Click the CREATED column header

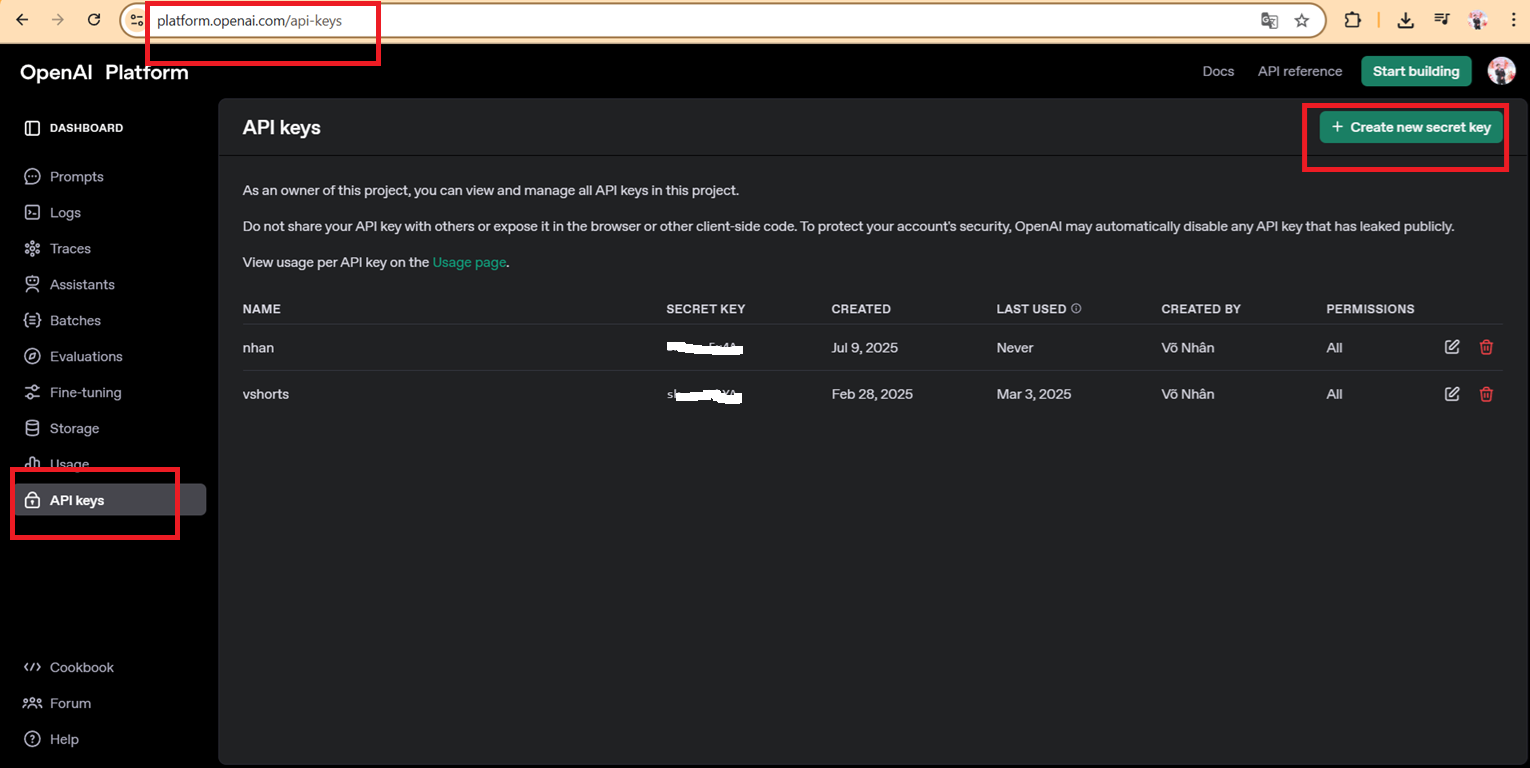tap(861, 309)
